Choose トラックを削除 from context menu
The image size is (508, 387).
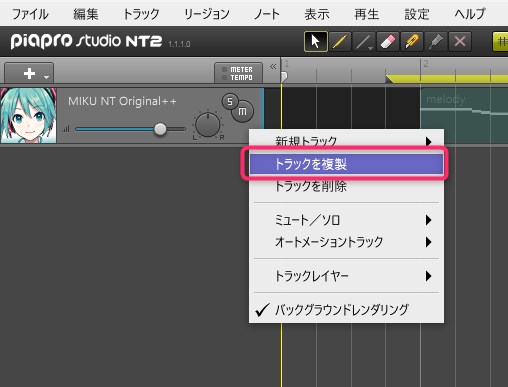[346, 186]
